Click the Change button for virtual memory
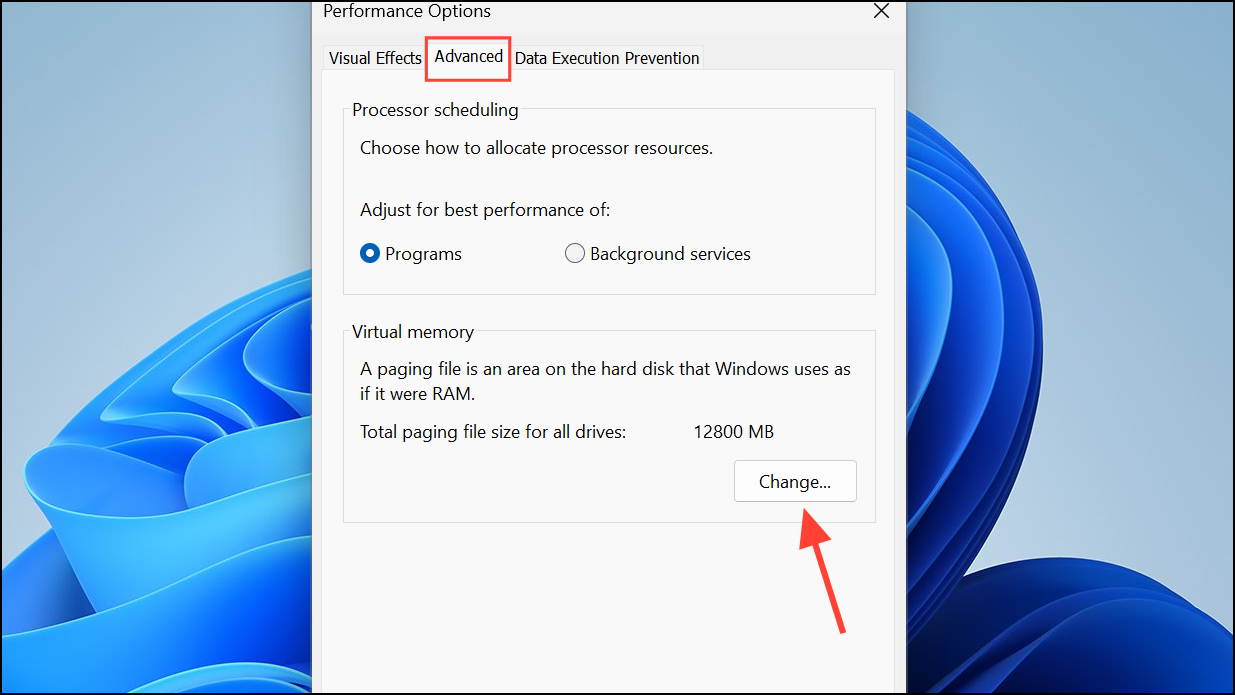 (794, 481)
